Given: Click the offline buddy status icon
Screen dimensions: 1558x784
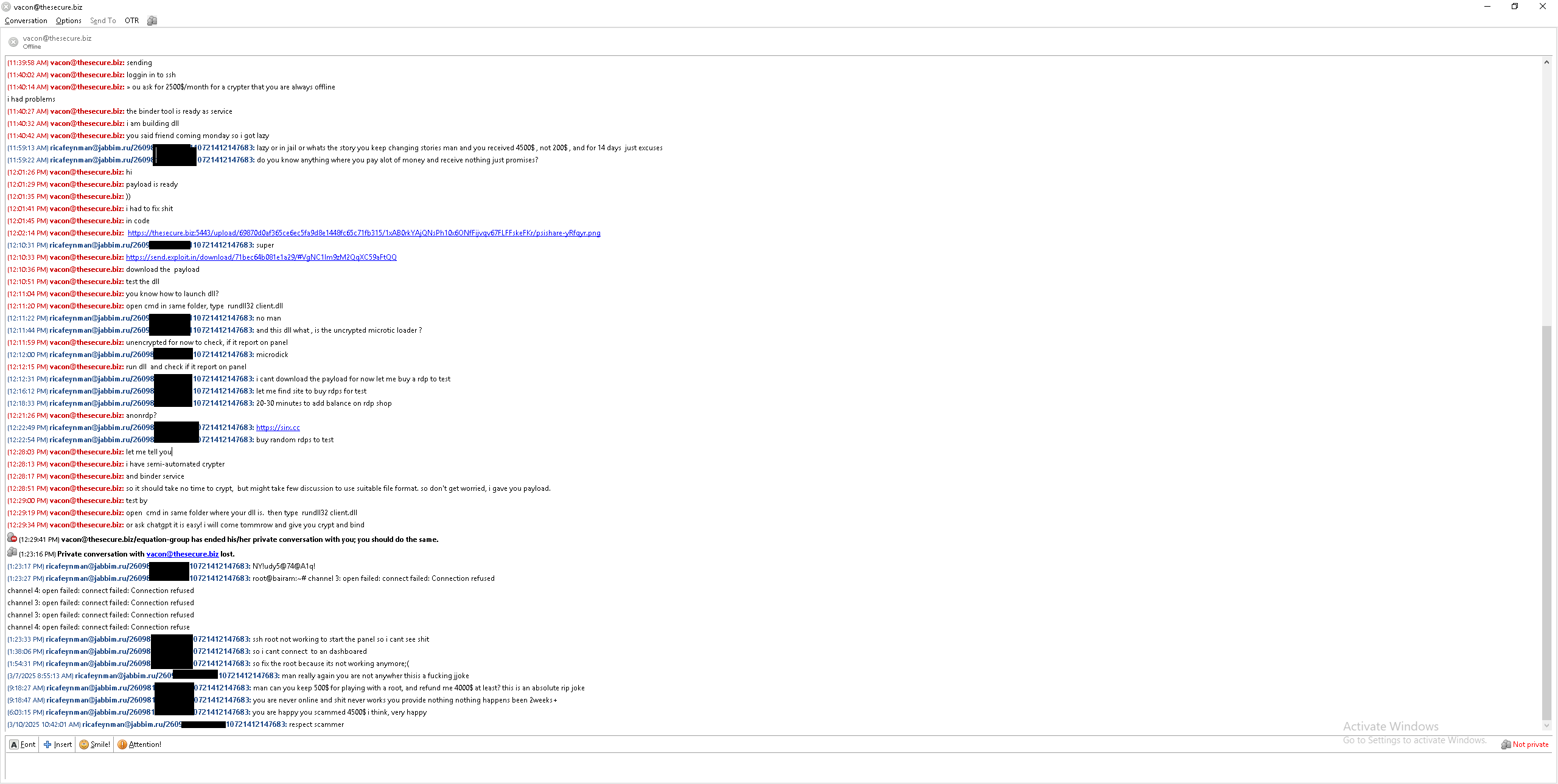Looking at the screenshot, I should pyautogui.click(x=13, y=42).
